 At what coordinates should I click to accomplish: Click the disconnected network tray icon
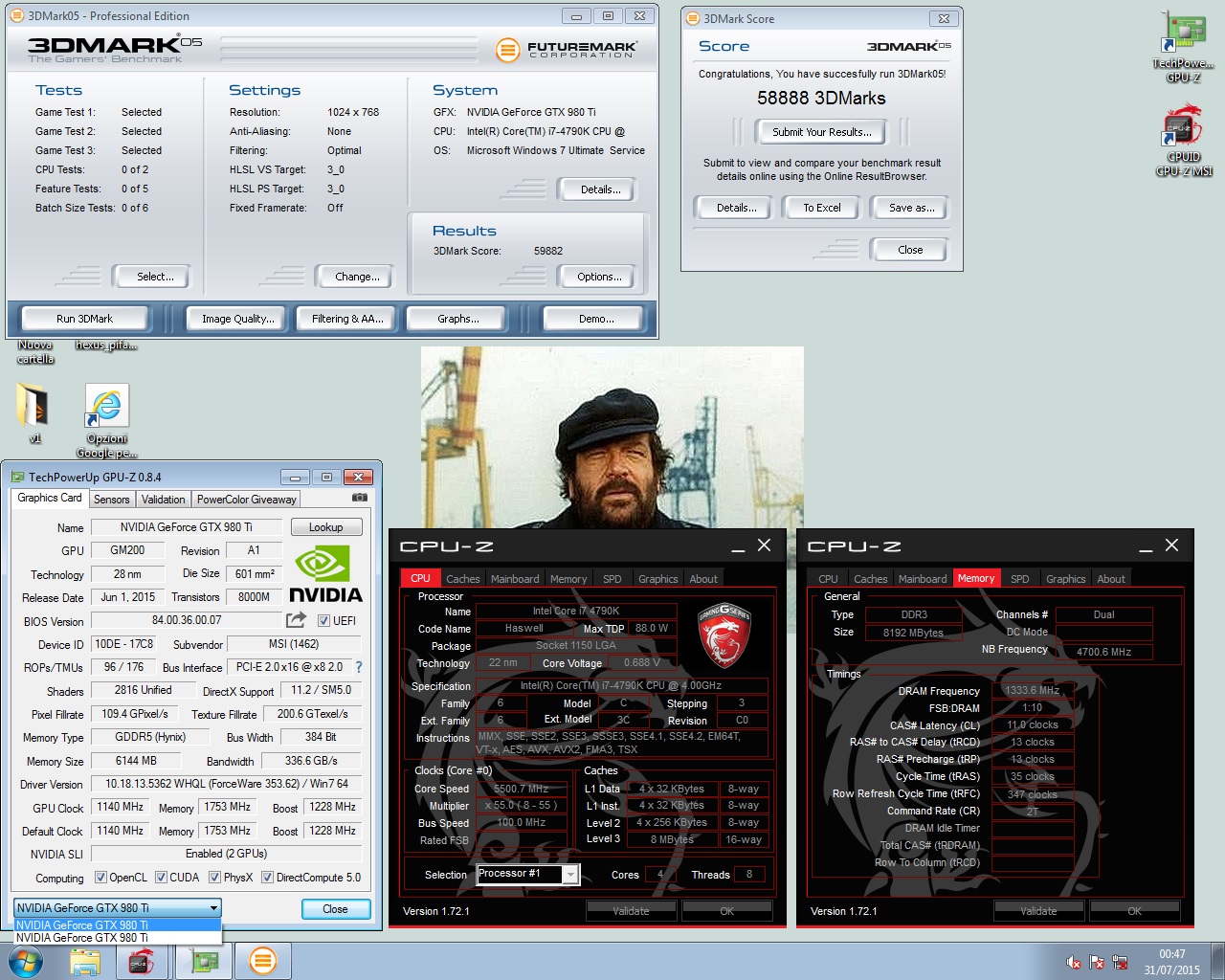(x=1119, y=962)
